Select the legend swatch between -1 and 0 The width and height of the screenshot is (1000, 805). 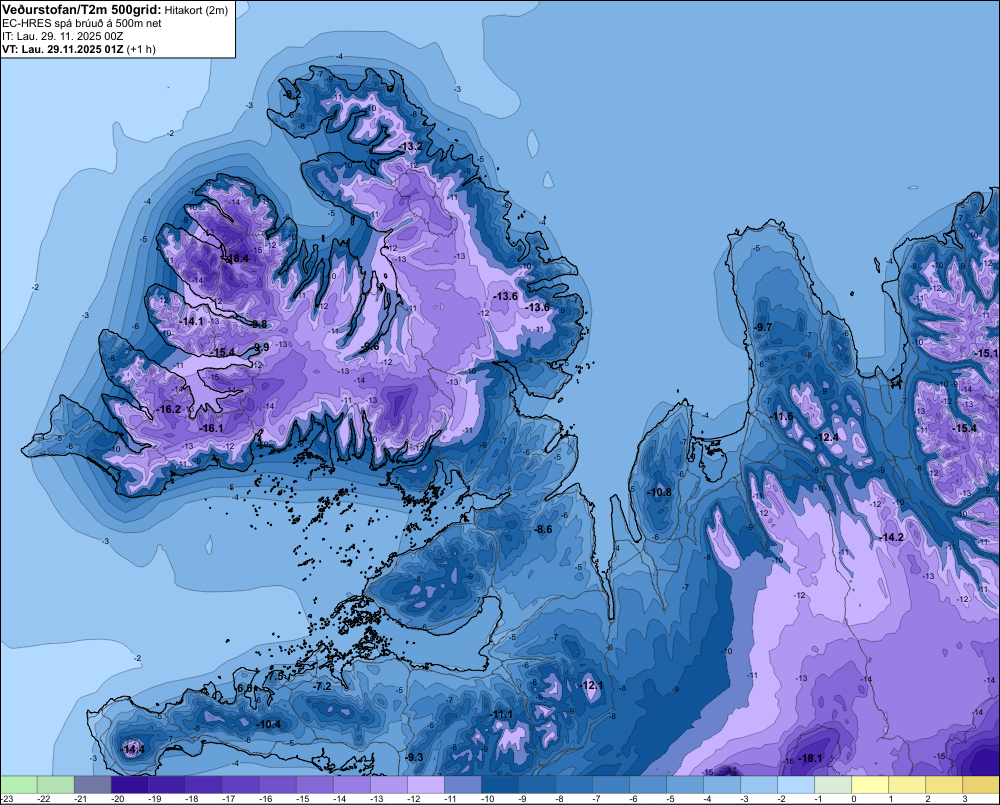click(832, 784)
